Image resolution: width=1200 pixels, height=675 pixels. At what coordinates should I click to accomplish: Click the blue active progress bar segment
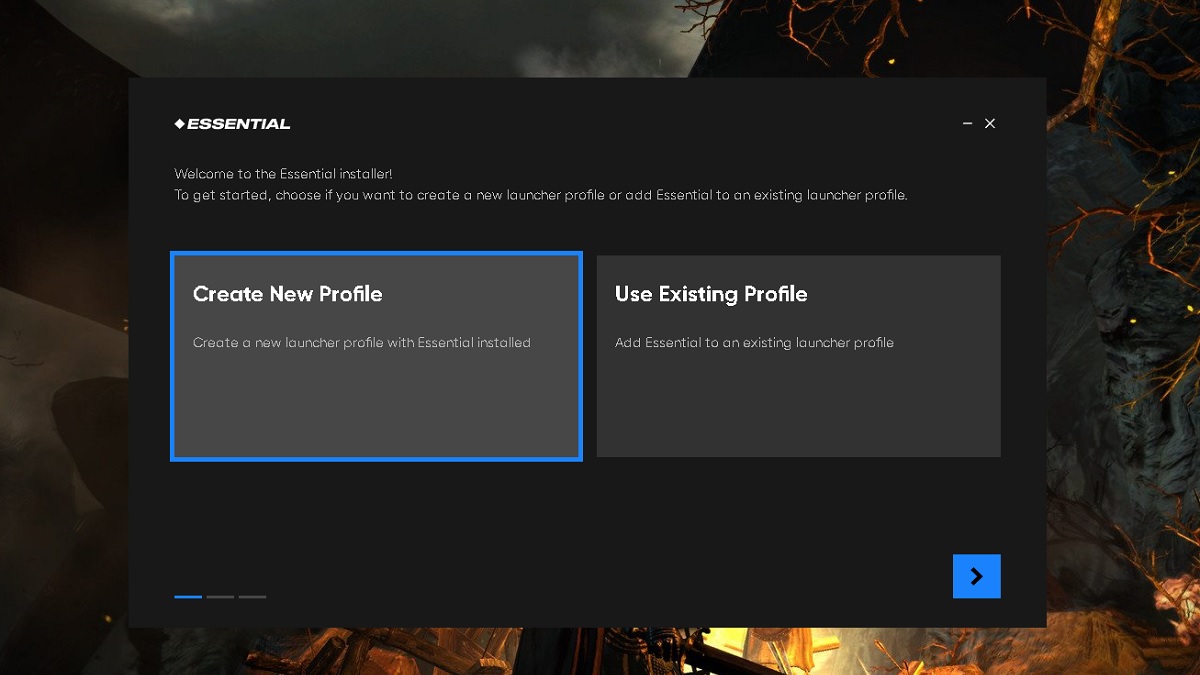click(x=188, y=596)
